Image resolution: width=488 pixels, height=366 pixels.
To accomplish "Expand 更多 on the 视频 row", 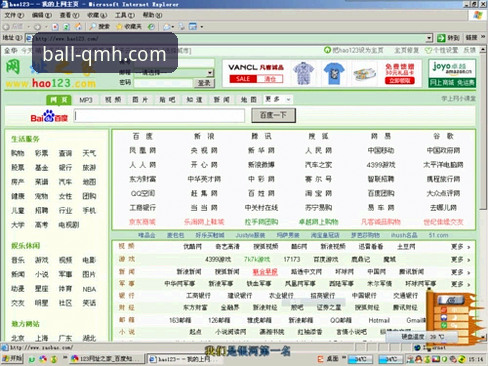I will tap(460, 247).
